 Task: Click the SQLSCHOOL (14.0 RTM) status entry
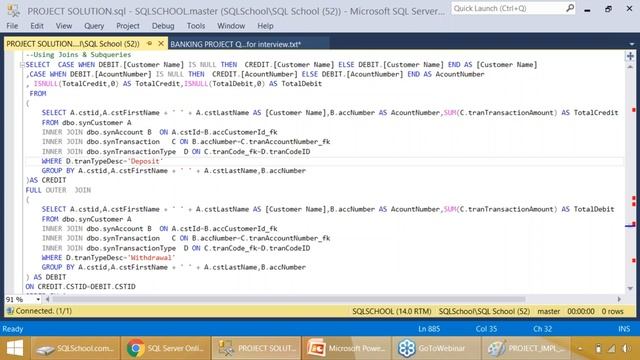coord(391,311)
